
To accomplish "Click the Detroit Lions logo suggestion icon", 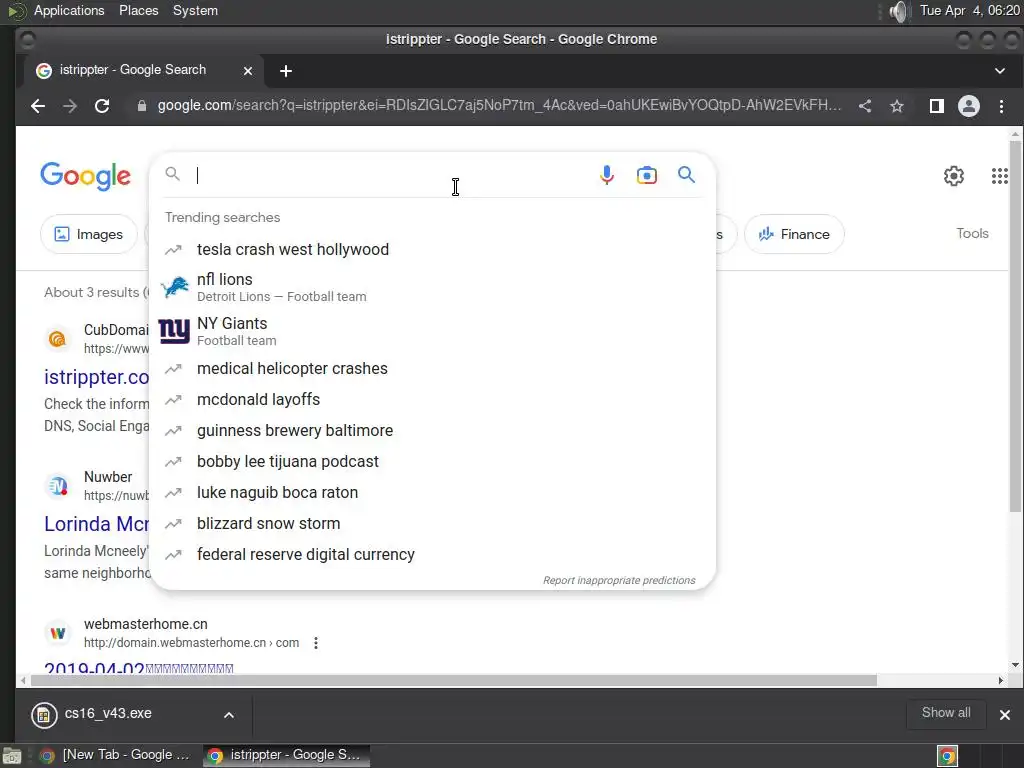I will click(x=174, y=287).
